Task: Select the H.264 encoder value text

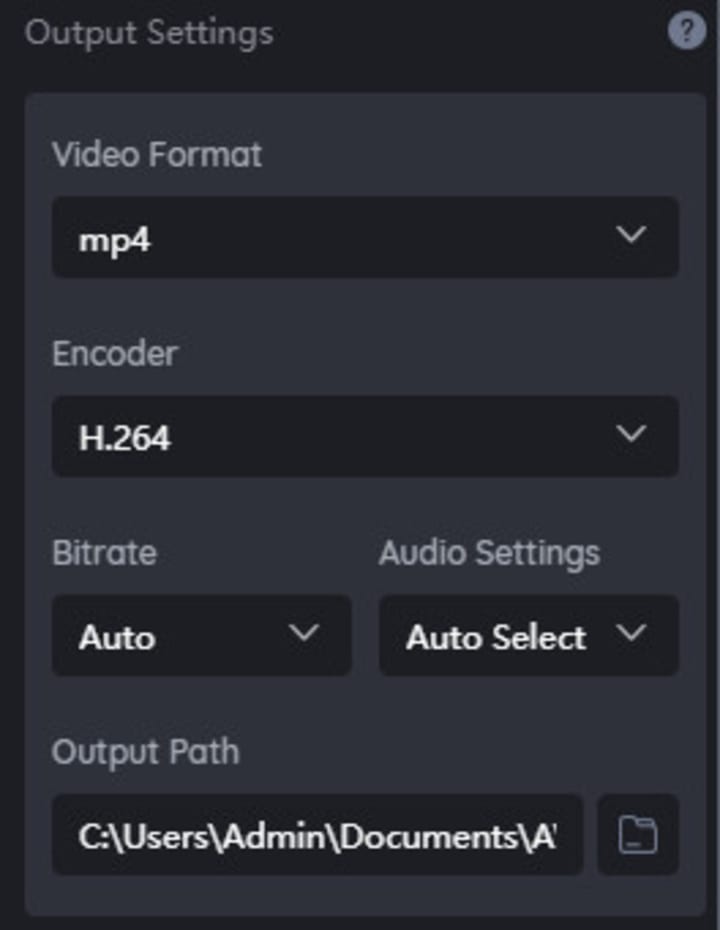Action: coord(125,438)
